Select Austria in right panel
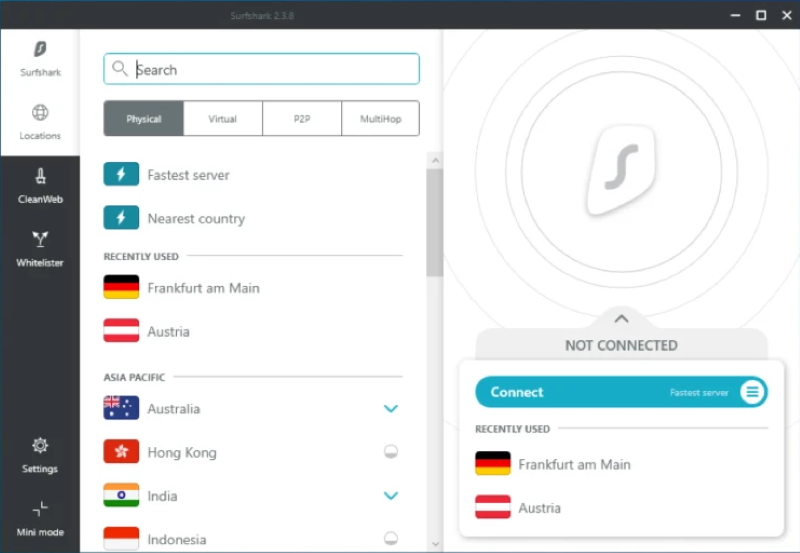The width and height of the screenshot is (800, 553). [x=621, y=508]
